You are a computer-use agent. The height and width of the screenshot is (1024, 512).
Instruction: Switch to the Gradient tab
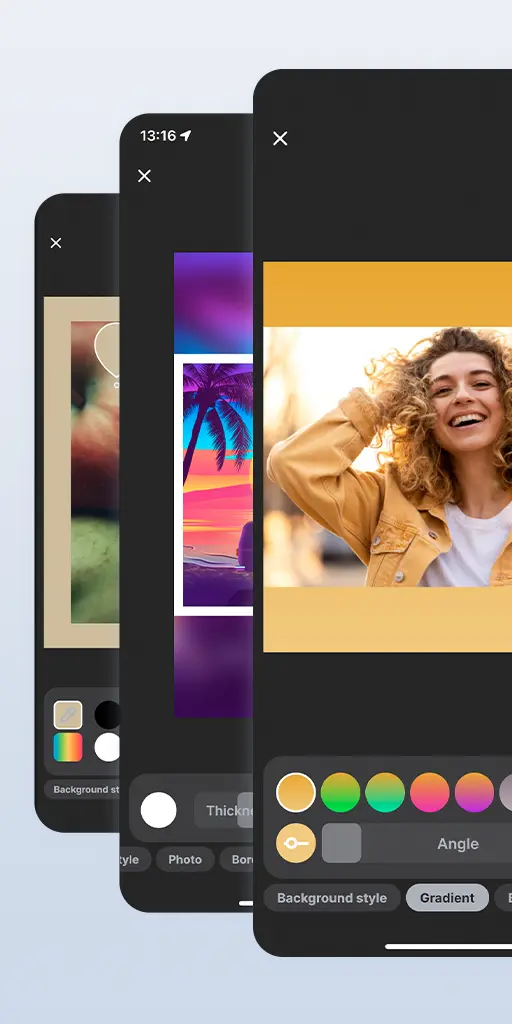(447, 898)
